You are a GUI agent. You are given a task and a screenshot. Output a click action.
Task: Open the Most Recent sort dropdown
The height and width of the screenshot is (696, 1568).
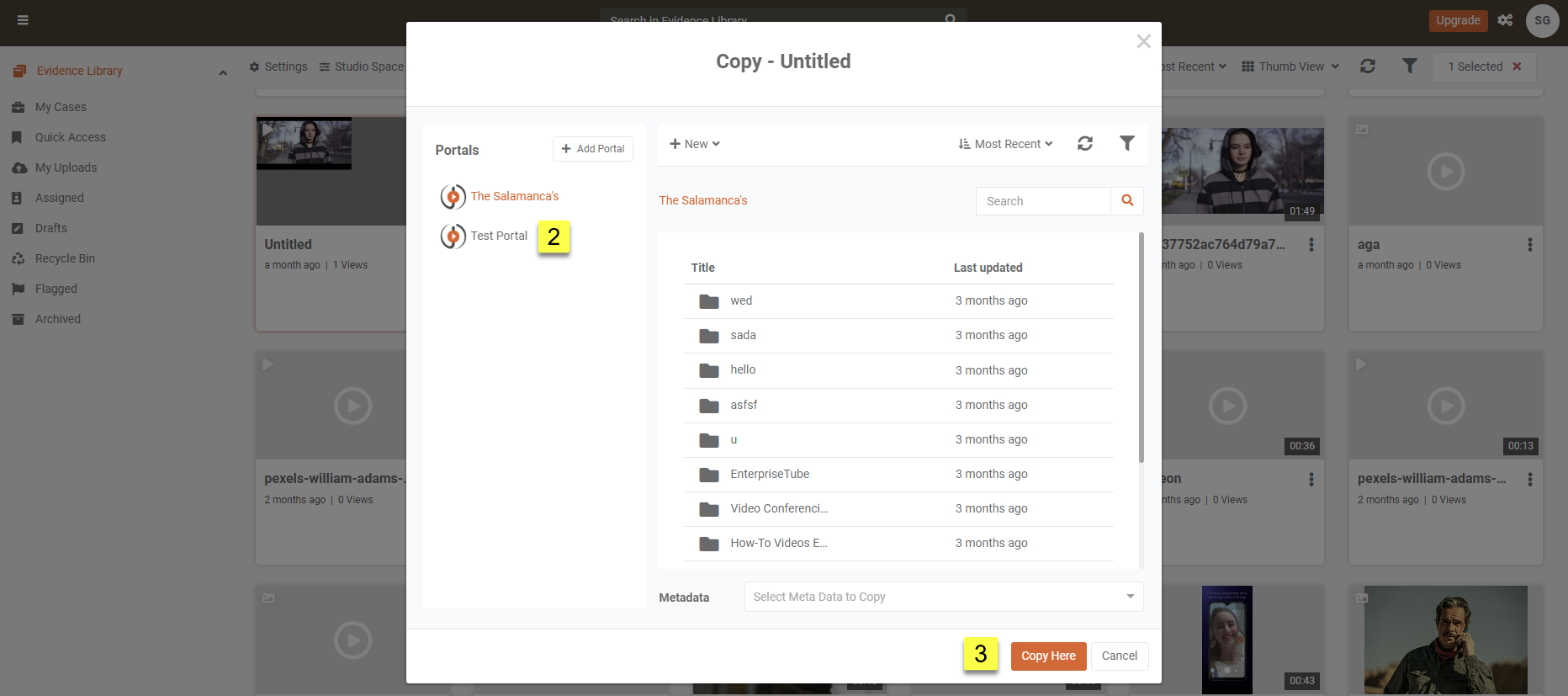click(x=1005, y=144)
